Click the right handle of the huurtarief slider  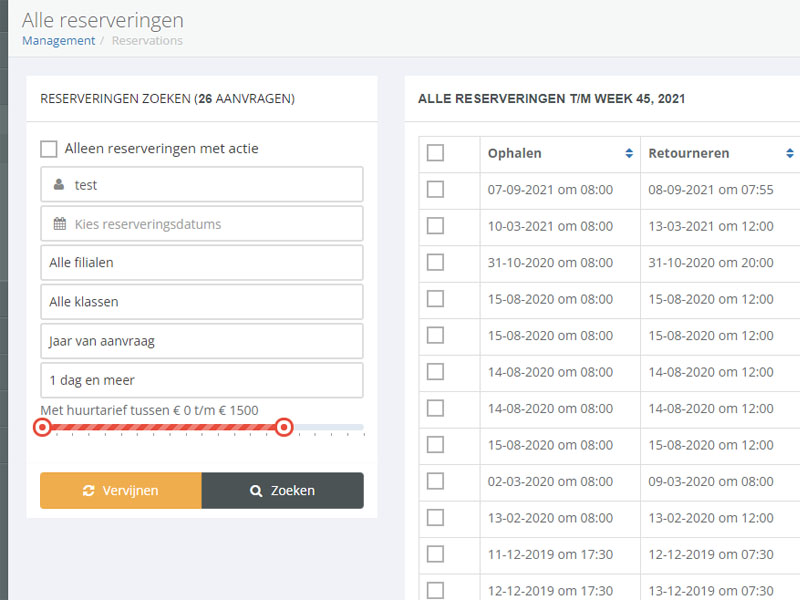click(x=284, y=427)
